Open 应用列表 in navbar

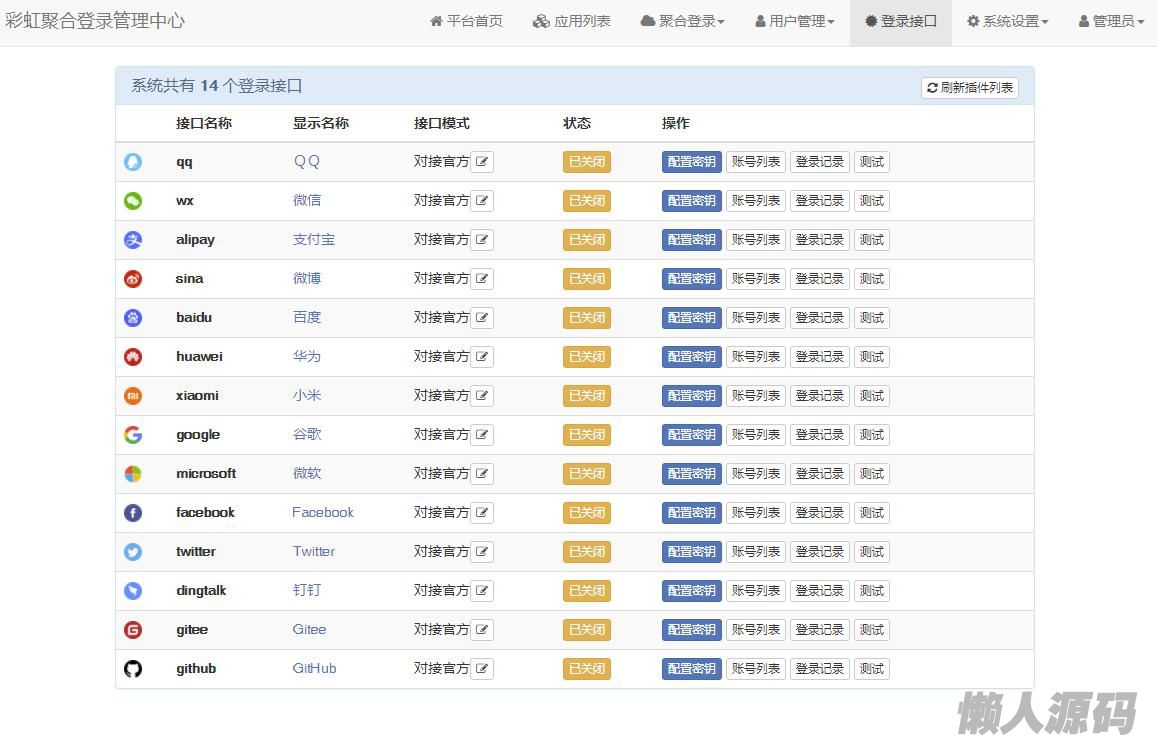[572, 21]
